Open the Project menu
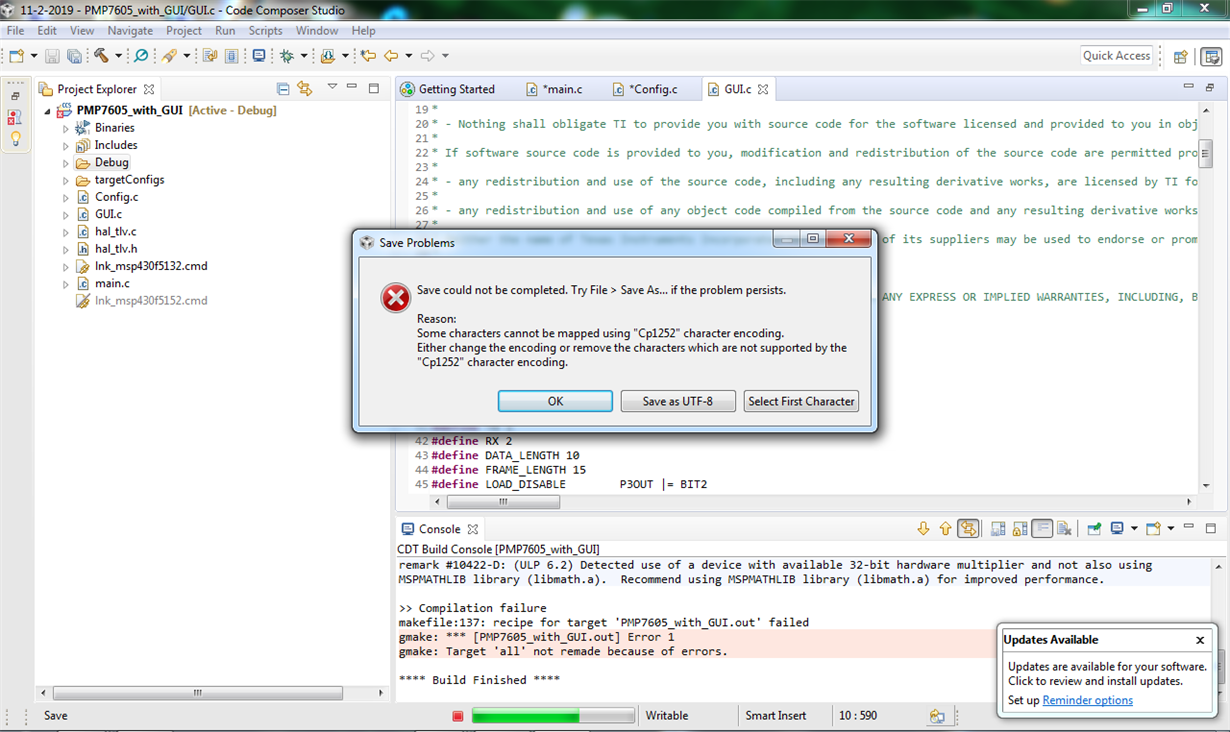1230x732 pixels. pyautogui.click(x=184, y=31)
